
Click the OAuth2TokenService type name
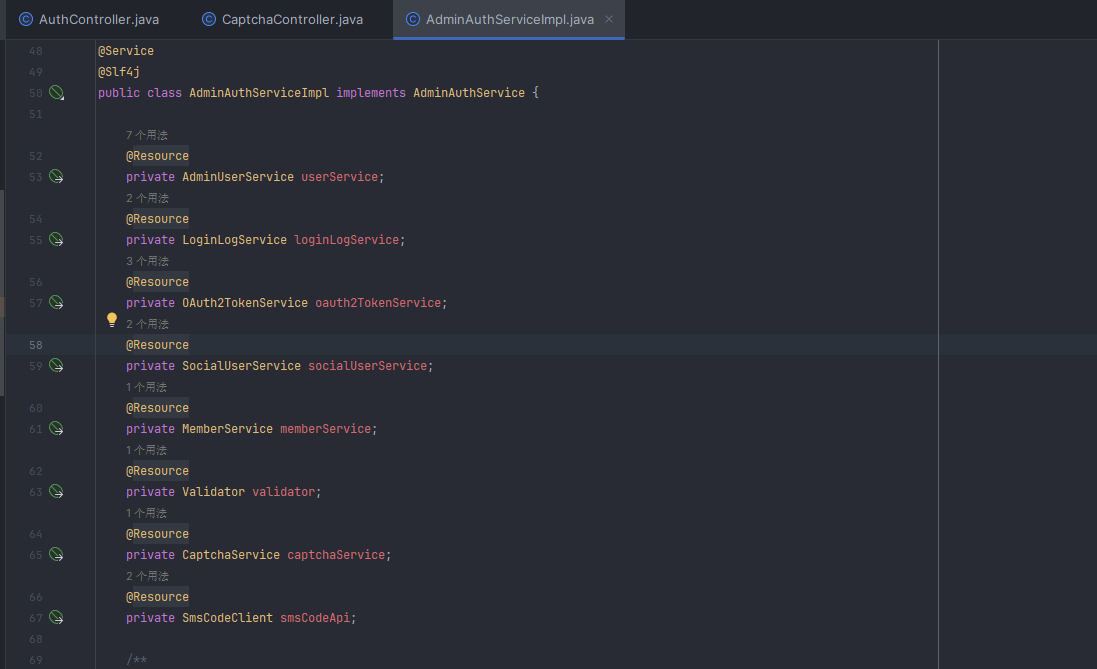tap(245, 303)
